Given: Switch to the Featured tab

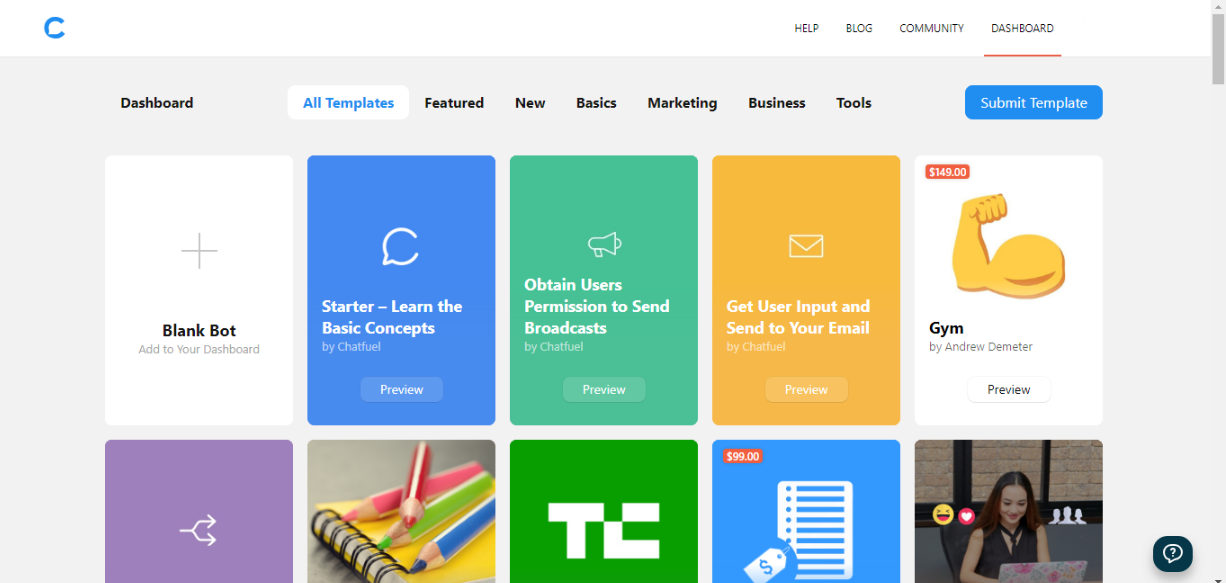Looking at the screenshot, I should click(x=454, y=103).
